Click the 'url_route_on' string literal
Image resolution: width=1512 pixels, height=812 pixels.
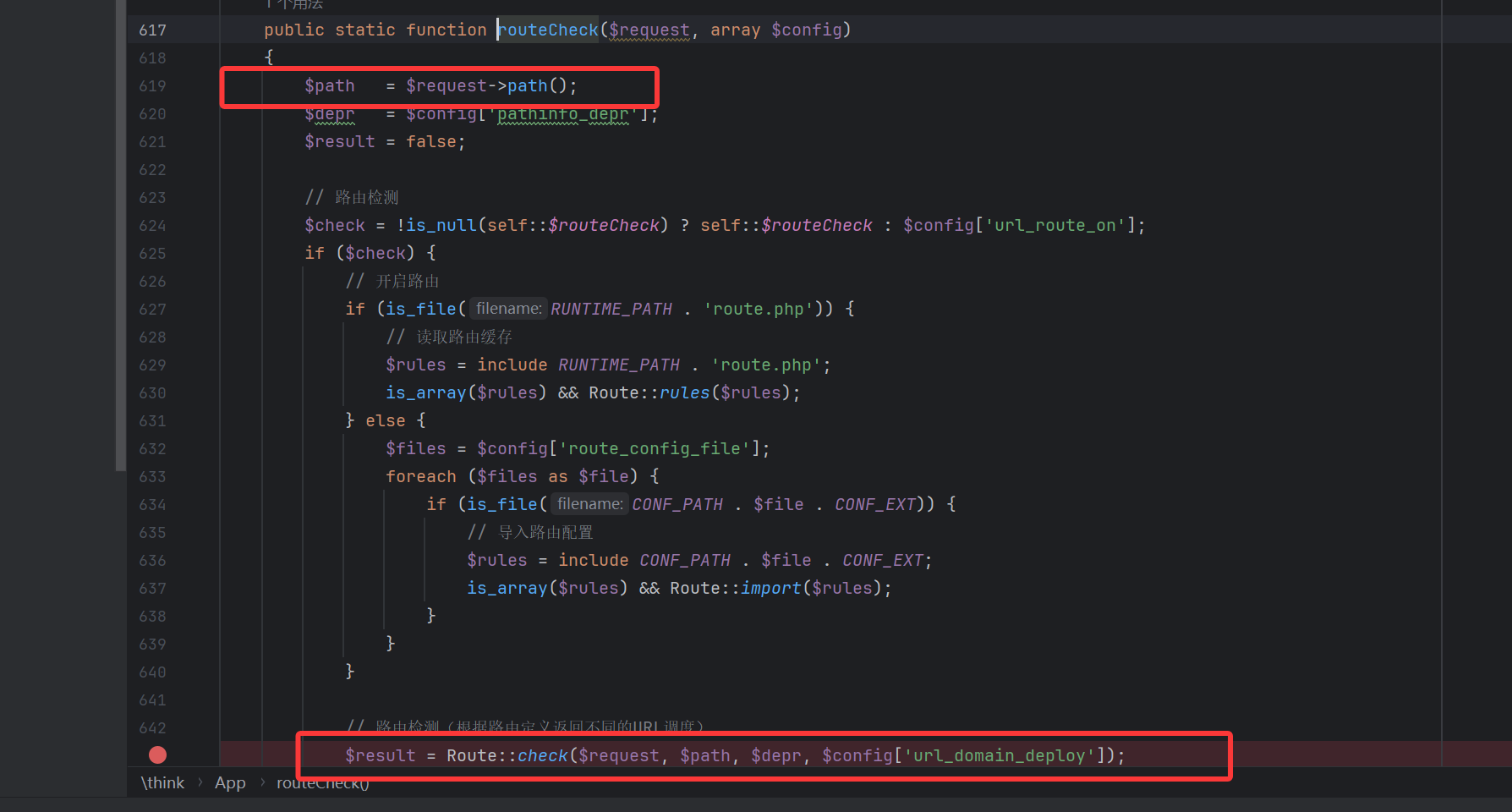click(1055, 226)
